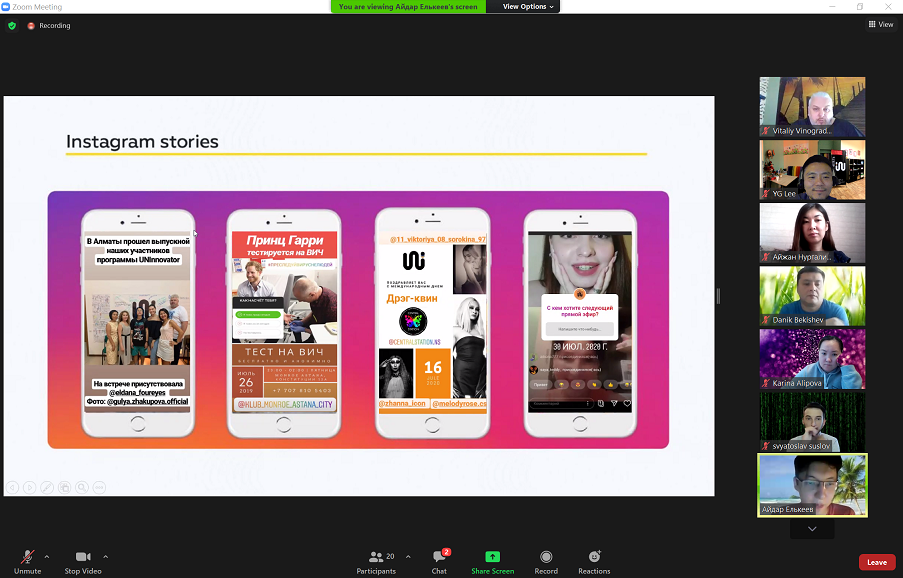Select Айдар Елькеев video thumbnail
This screenshot has width=903, height=578.
point(812,485)
